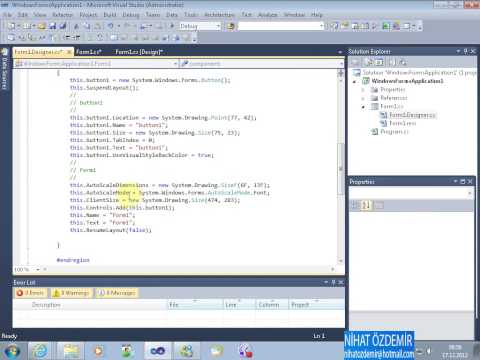Image resolution: width=480 pixels, height=360 pixels.
Task: Click the Paste toolbar icon
Action: click(x=98, y=26)
